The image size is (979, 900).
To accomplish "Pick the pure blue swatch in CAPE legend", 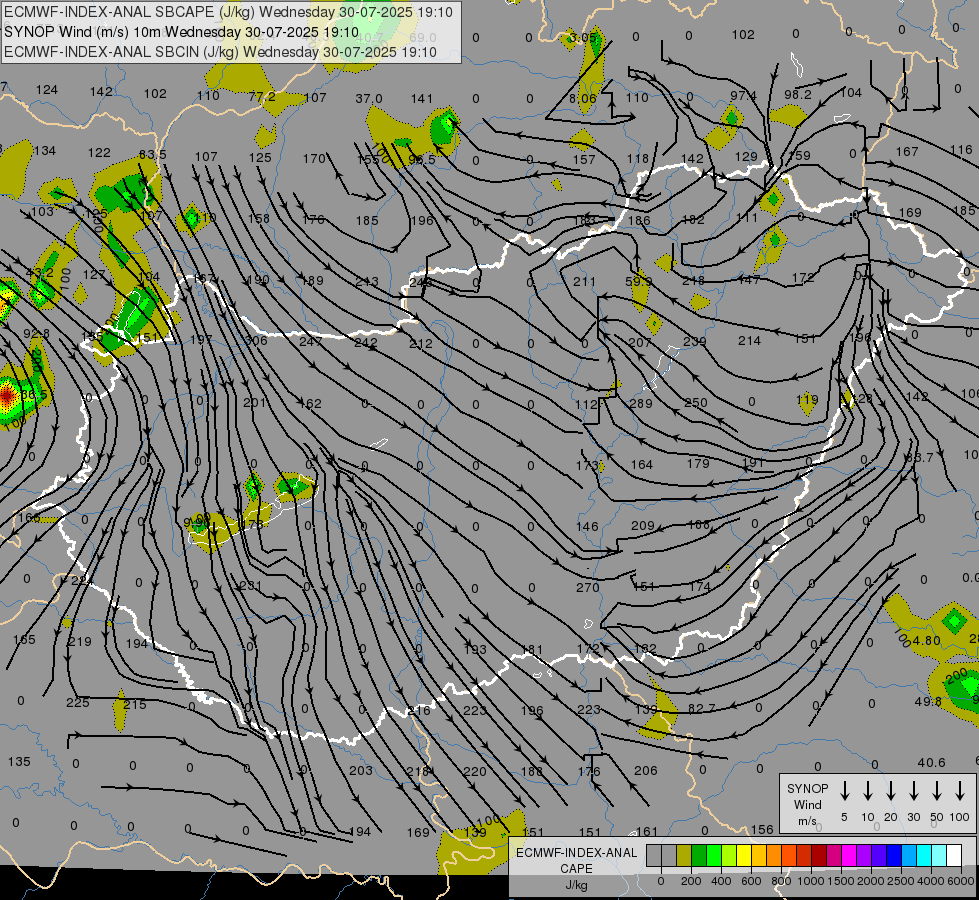I will tap(894, 855).
